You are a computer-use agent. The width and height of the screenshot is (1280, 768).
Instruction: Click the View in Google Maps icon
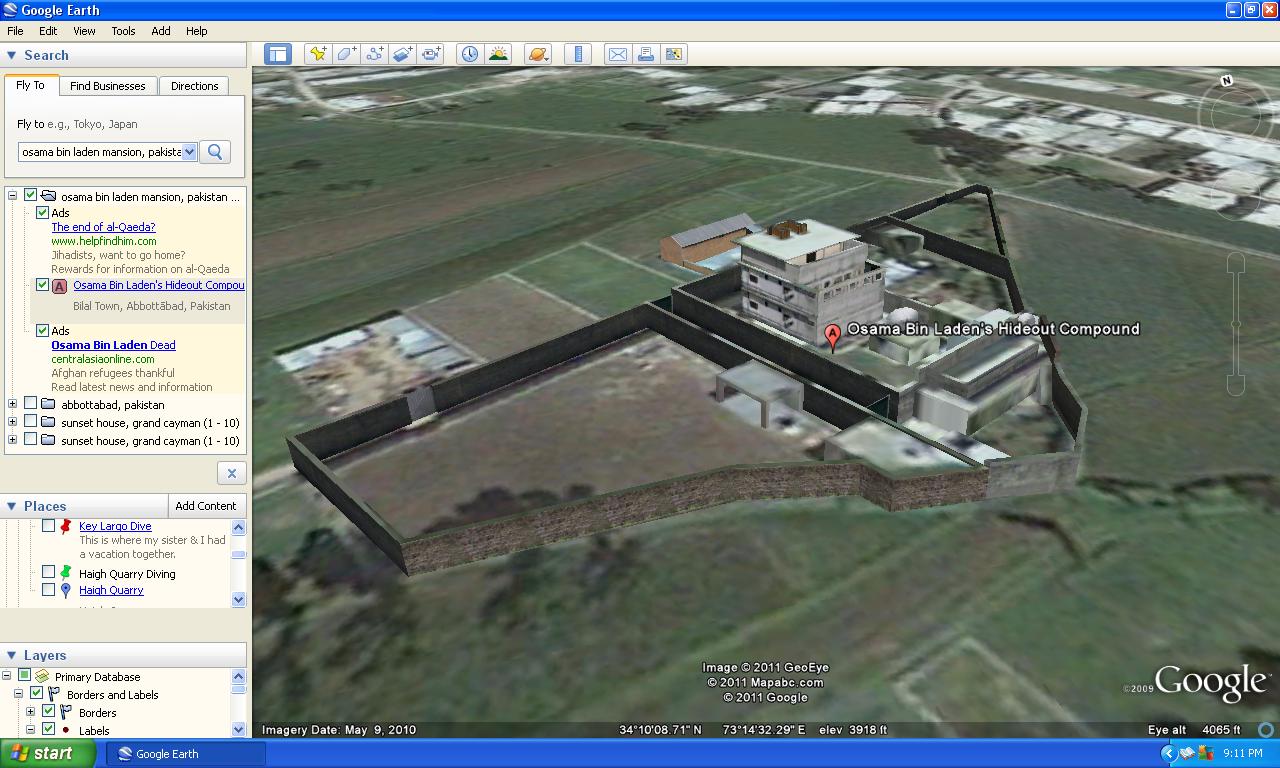(674, 54)
